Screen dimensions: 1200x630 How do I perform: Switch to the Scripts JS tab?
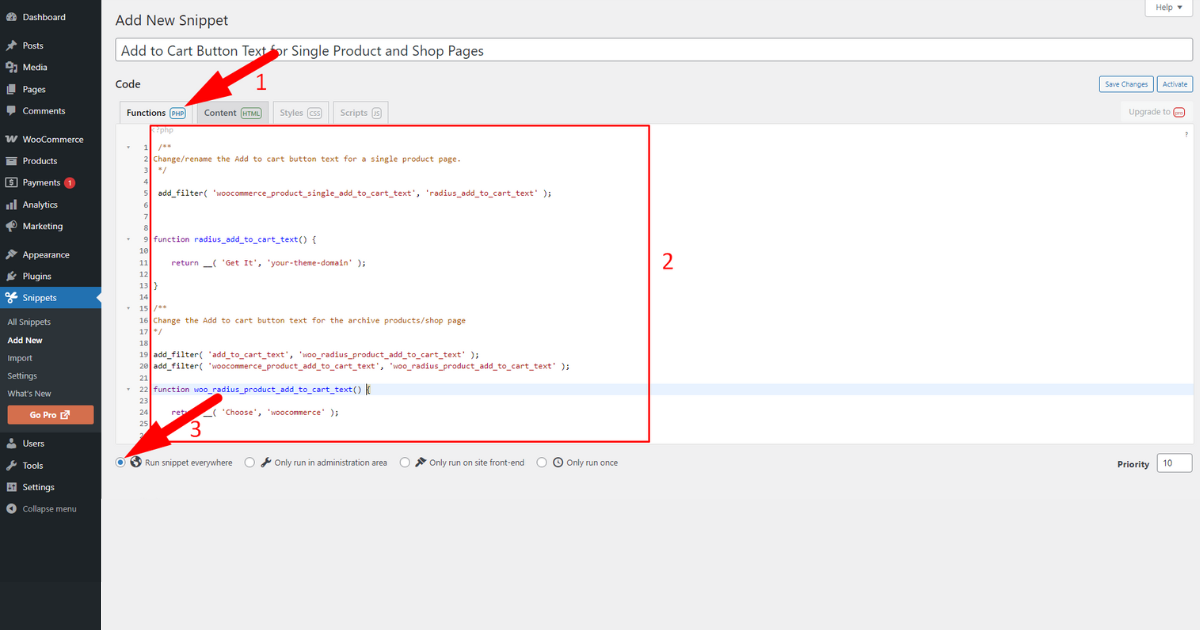pyautogui.click(x=360, y=113)
